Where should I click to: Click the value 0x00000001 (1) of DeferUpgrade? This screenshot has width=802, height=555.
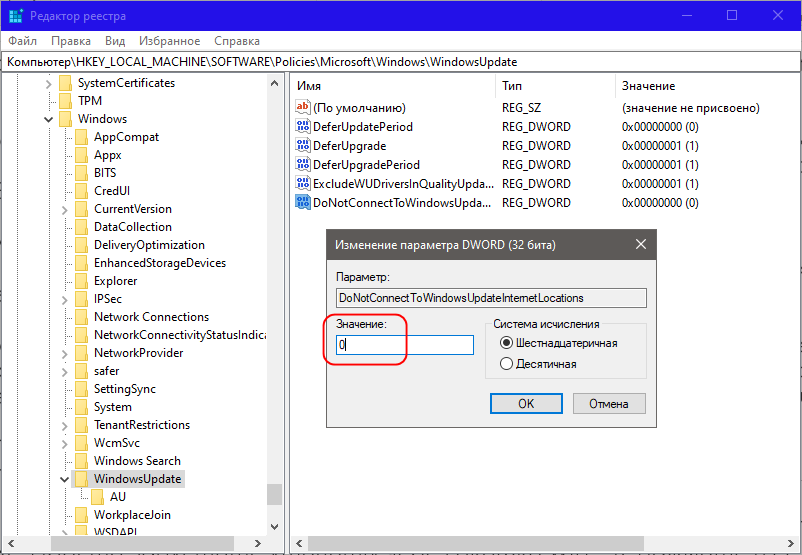pos(660,146)
